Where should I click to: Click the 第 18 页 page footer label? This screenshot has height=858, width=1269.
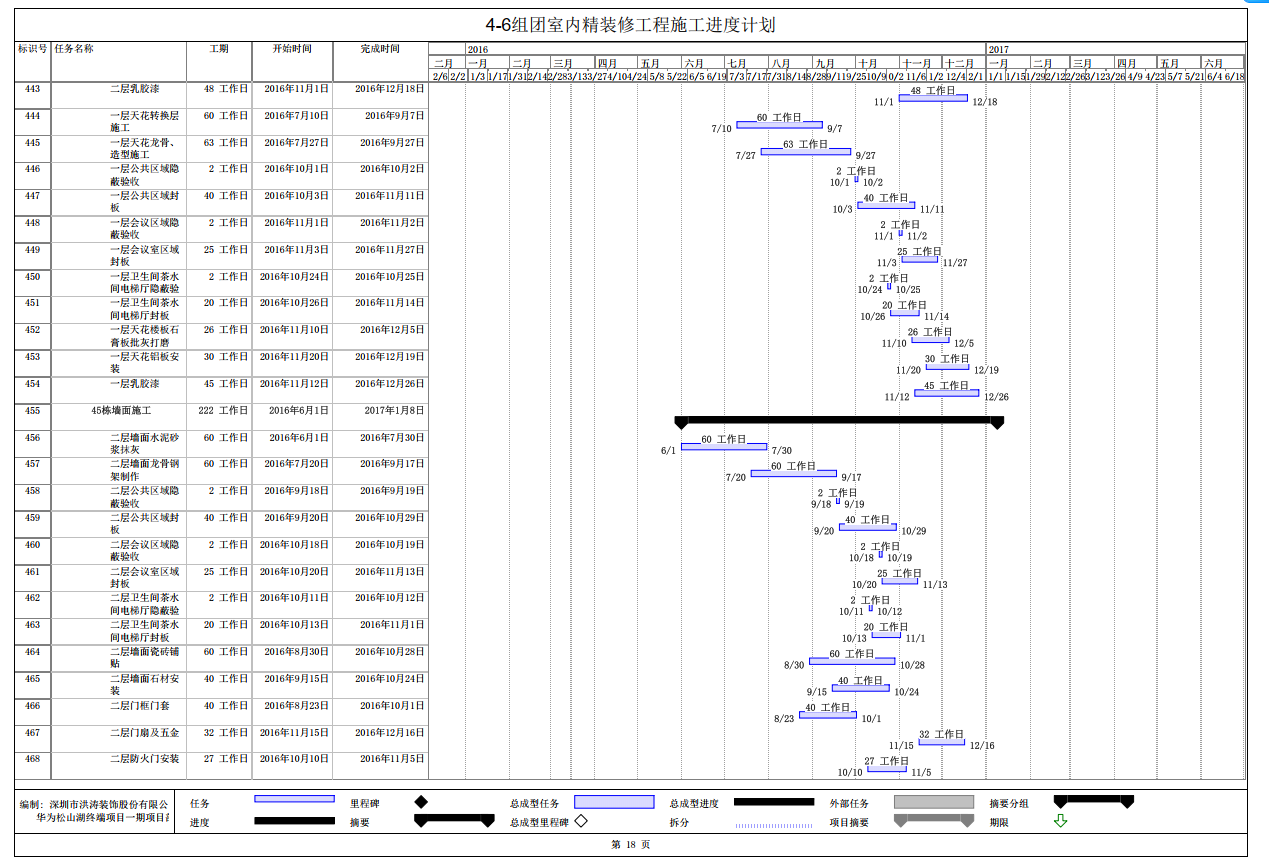(x=631, y=845)
